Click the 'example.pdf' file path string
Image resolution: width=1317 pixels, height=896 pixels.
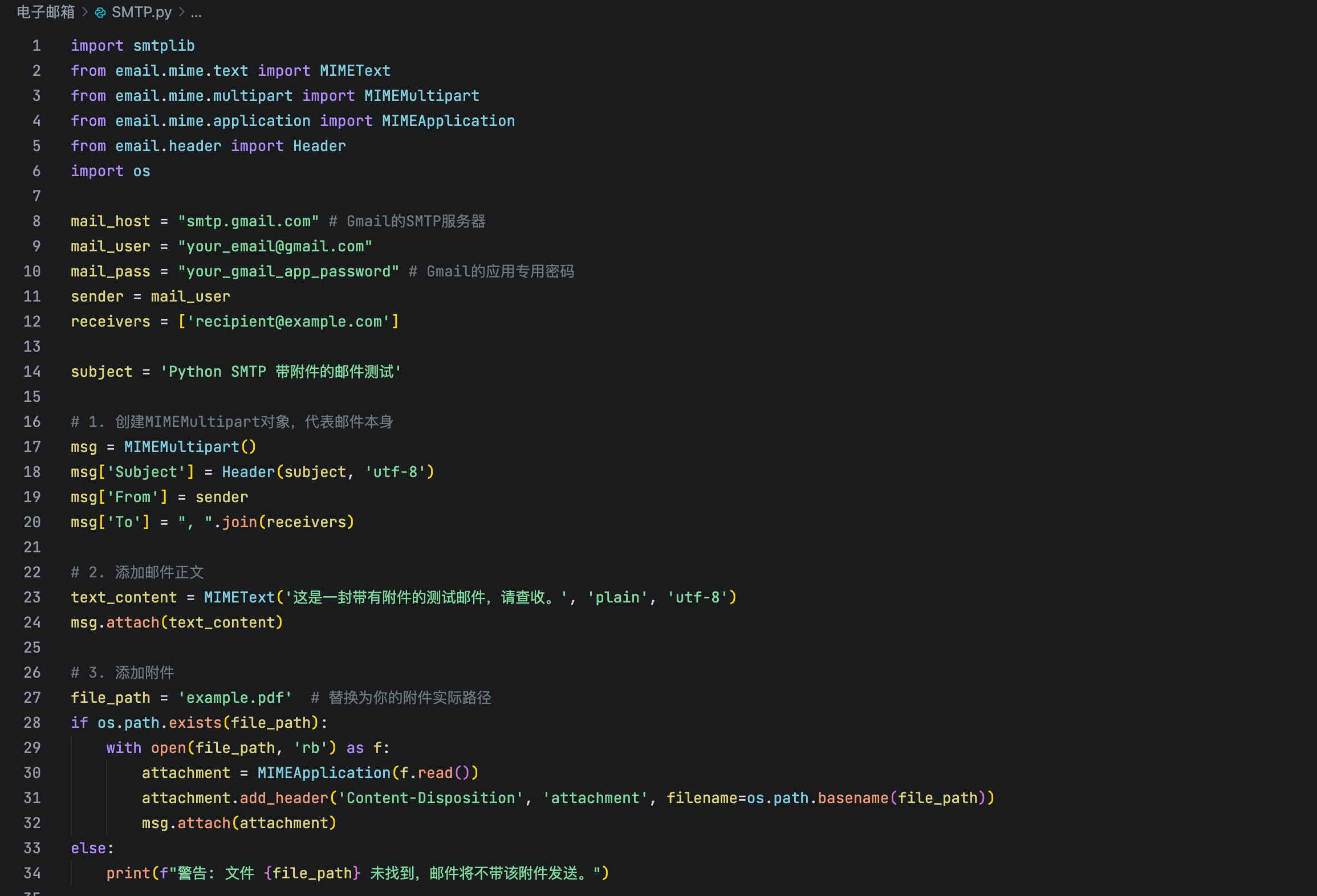point(235,698)
